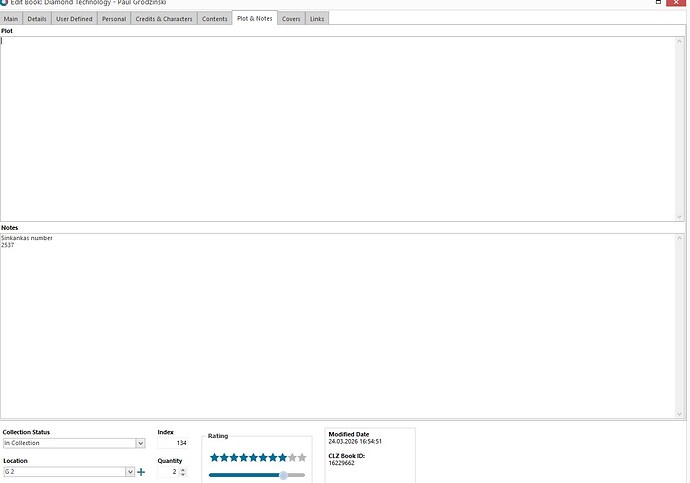Add a new location with plus icon
The image size is (690, 483).
click(141, 472)
